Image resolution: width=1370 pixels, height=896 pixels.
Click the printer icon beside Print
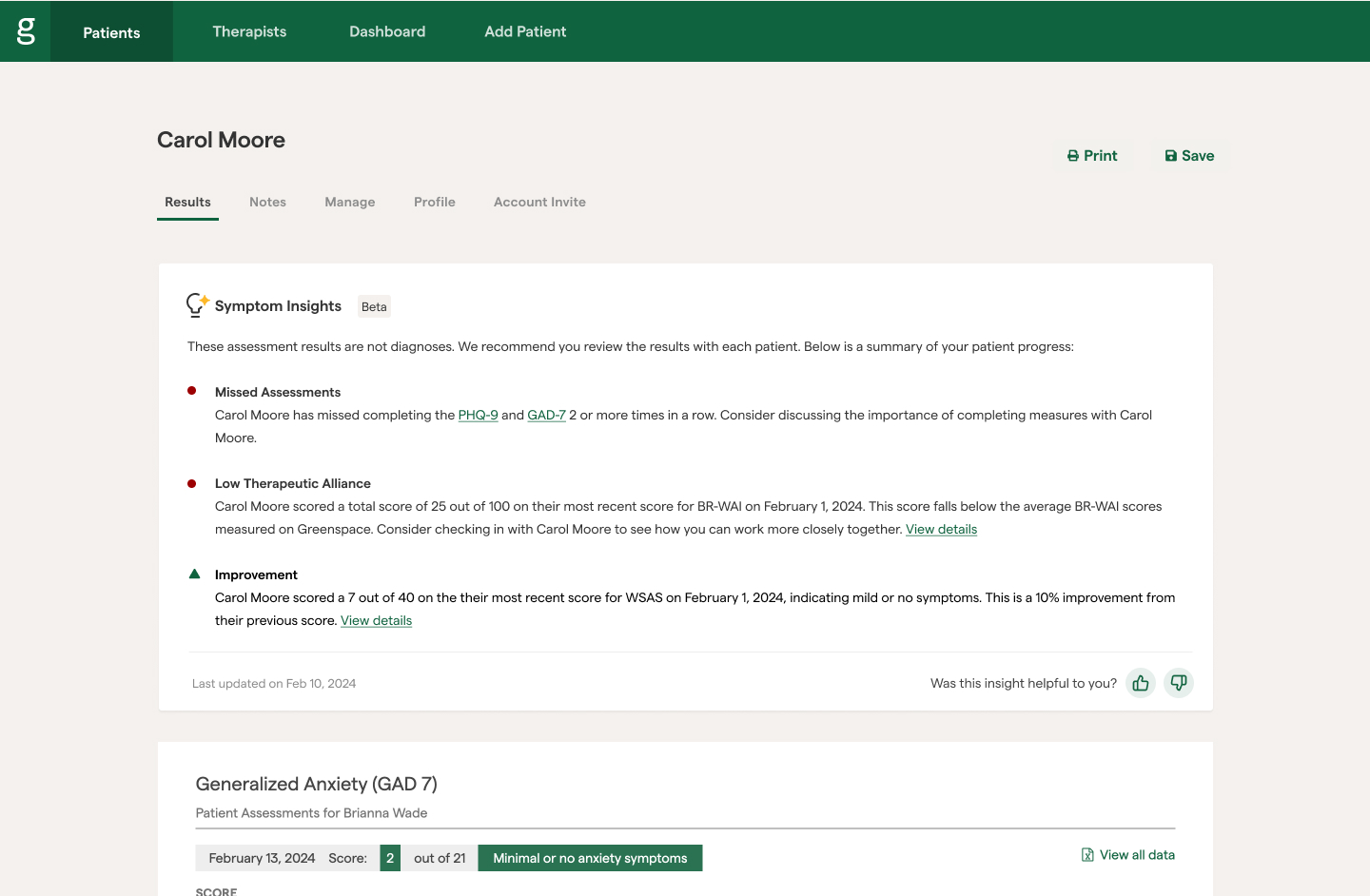coord(1073,156)
